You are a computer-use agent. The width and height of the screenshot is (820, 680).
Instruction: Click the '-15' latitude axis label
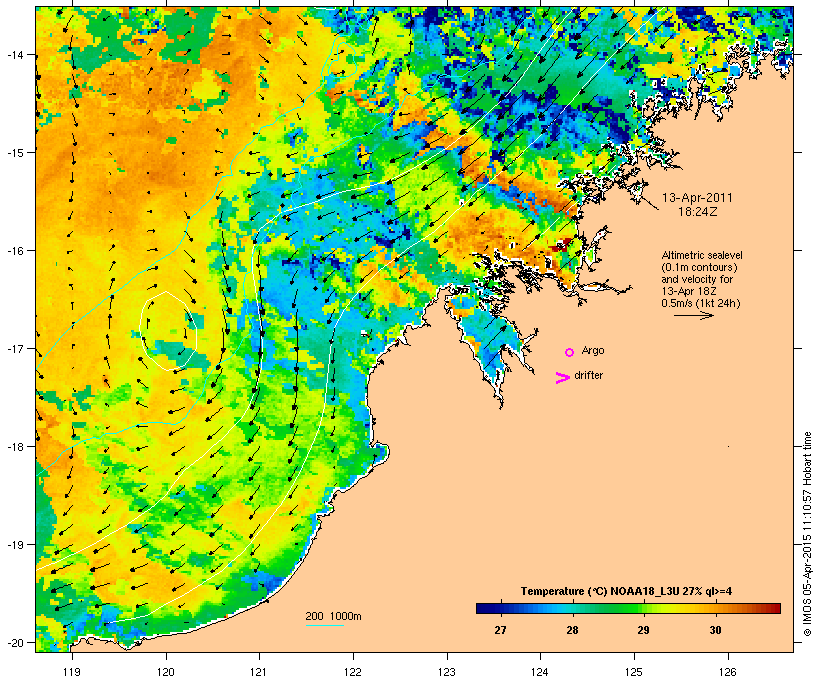(x=14, y=153)
